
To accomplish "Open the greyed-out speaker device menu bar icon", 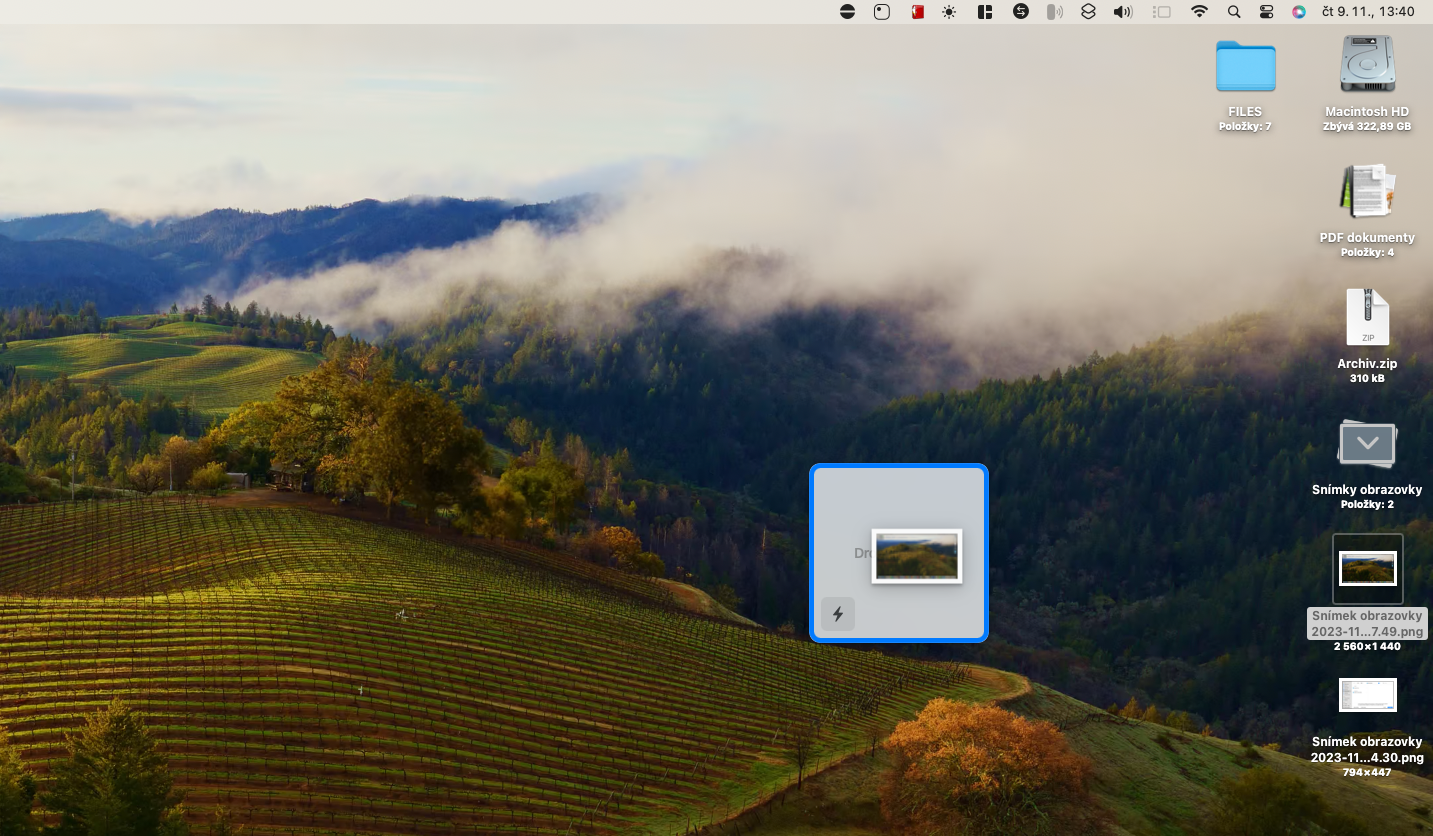I will coord(1054,12).
